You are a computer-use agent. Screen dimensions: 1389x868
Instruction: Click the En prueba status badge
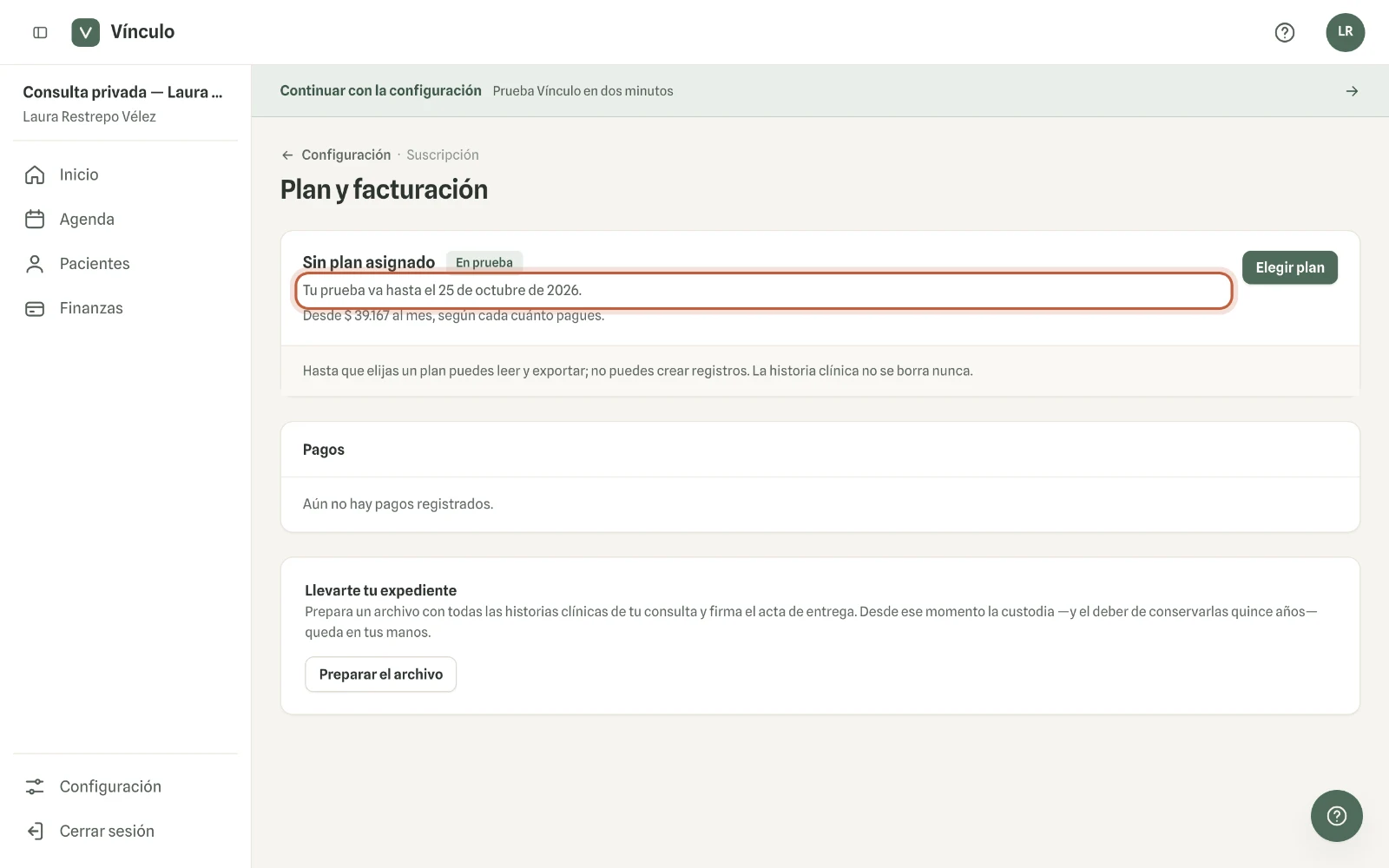484,262
